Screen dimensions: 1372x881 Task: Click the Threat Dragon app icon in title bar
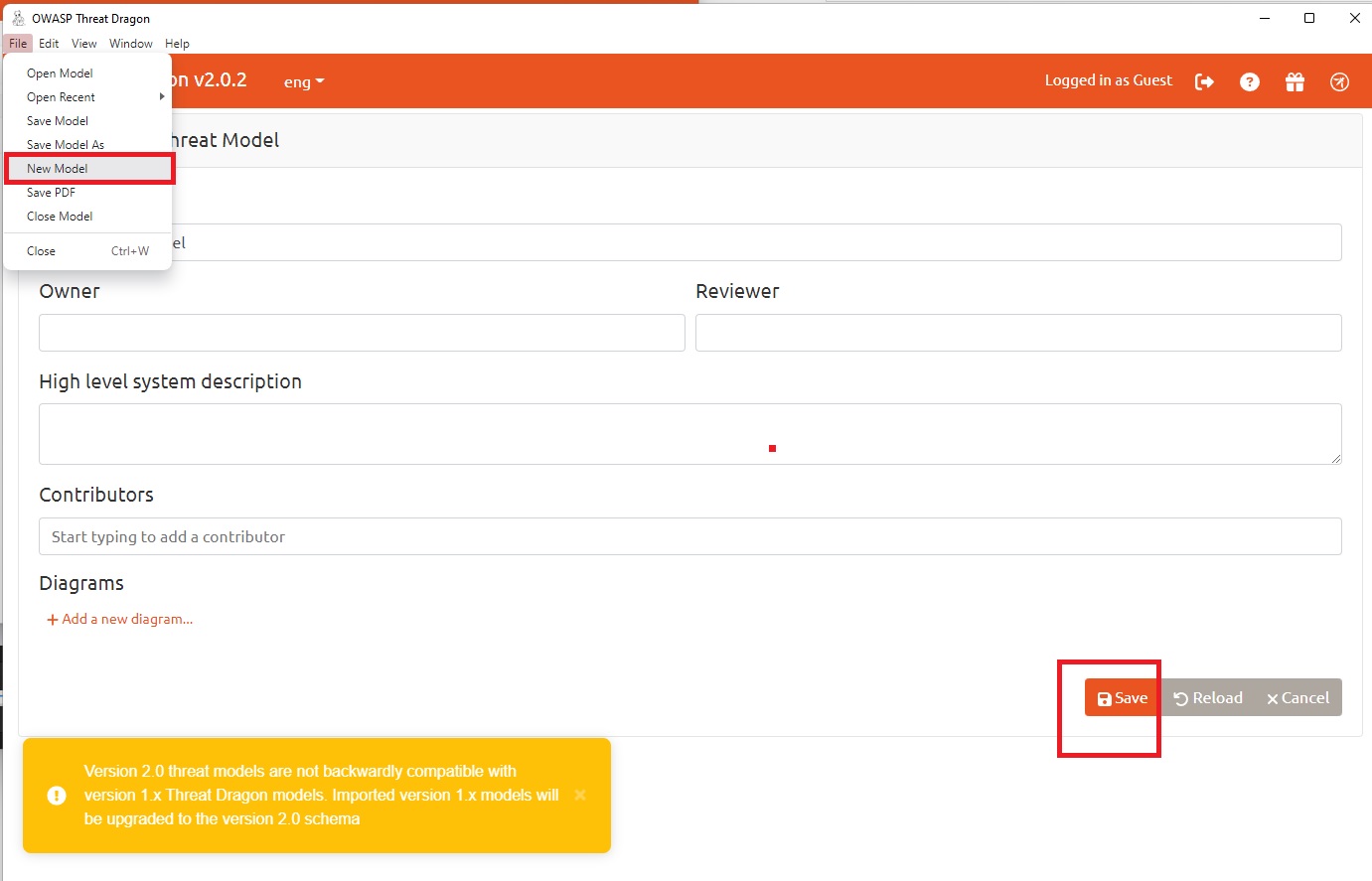coord(18,18)
